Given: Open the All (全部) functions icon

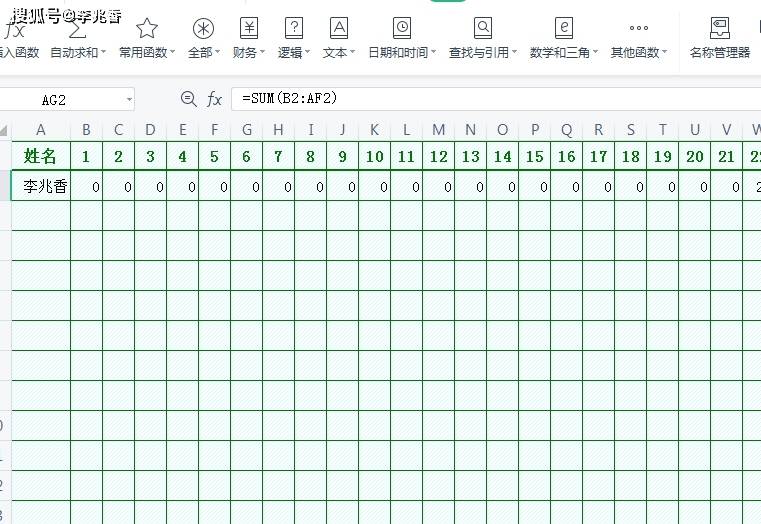Looking at the screenshot, I should tap(203, 28).
